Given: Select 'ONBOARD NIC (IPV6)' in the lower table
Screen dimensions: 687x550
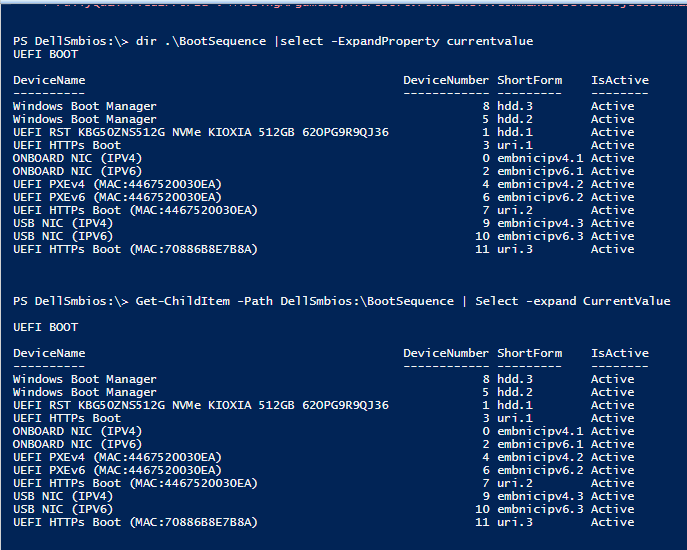Looking at the screenshot, I should pos(77,444).
